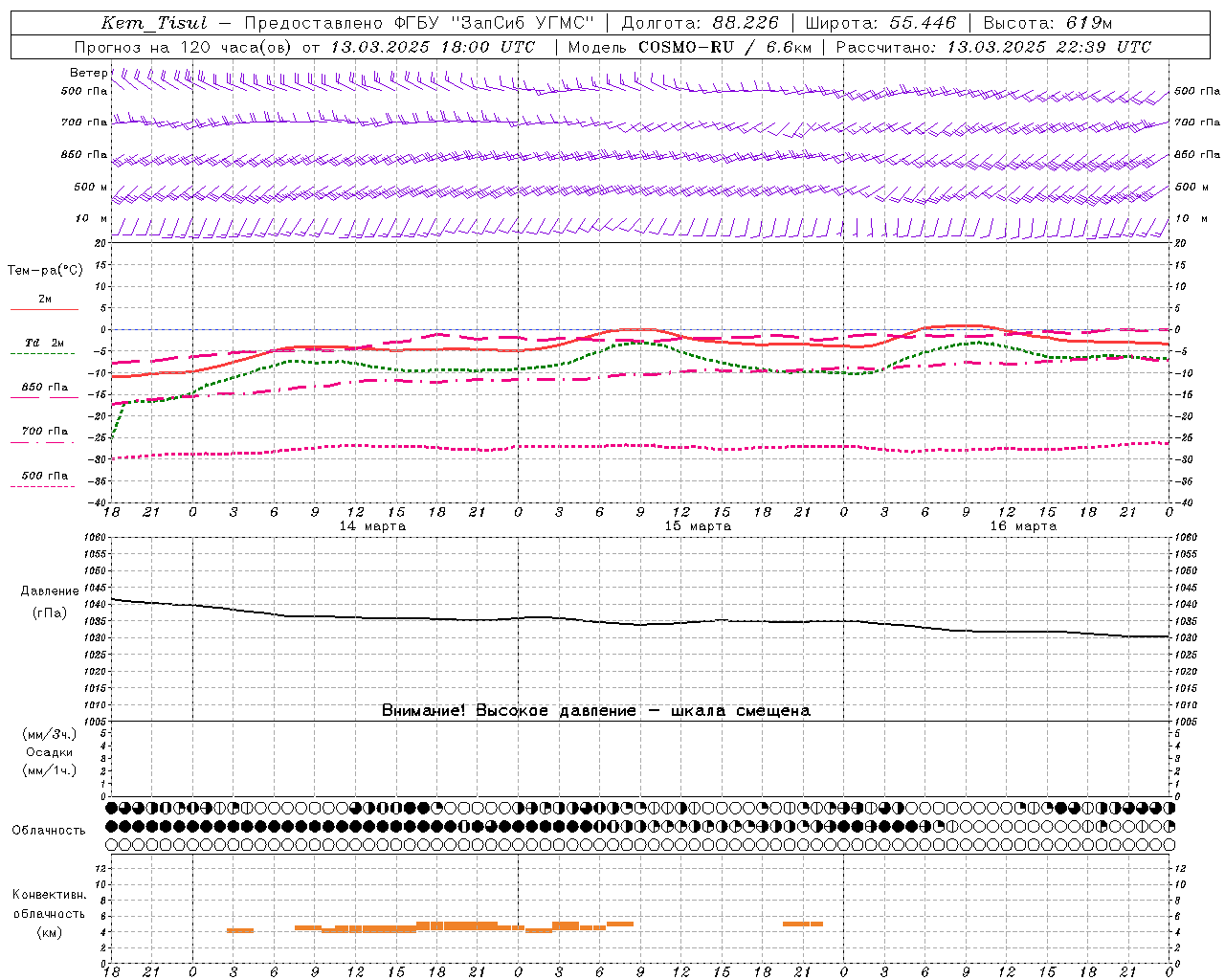Click the model name COSMO-RU / 6.6км
Viewport: 1225px width, 980px height.
click(x=724, y=47)
